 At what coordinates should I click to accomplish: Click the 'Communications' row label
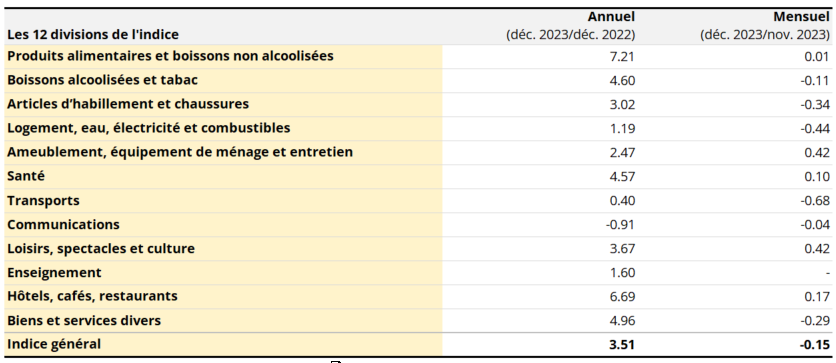63,224
